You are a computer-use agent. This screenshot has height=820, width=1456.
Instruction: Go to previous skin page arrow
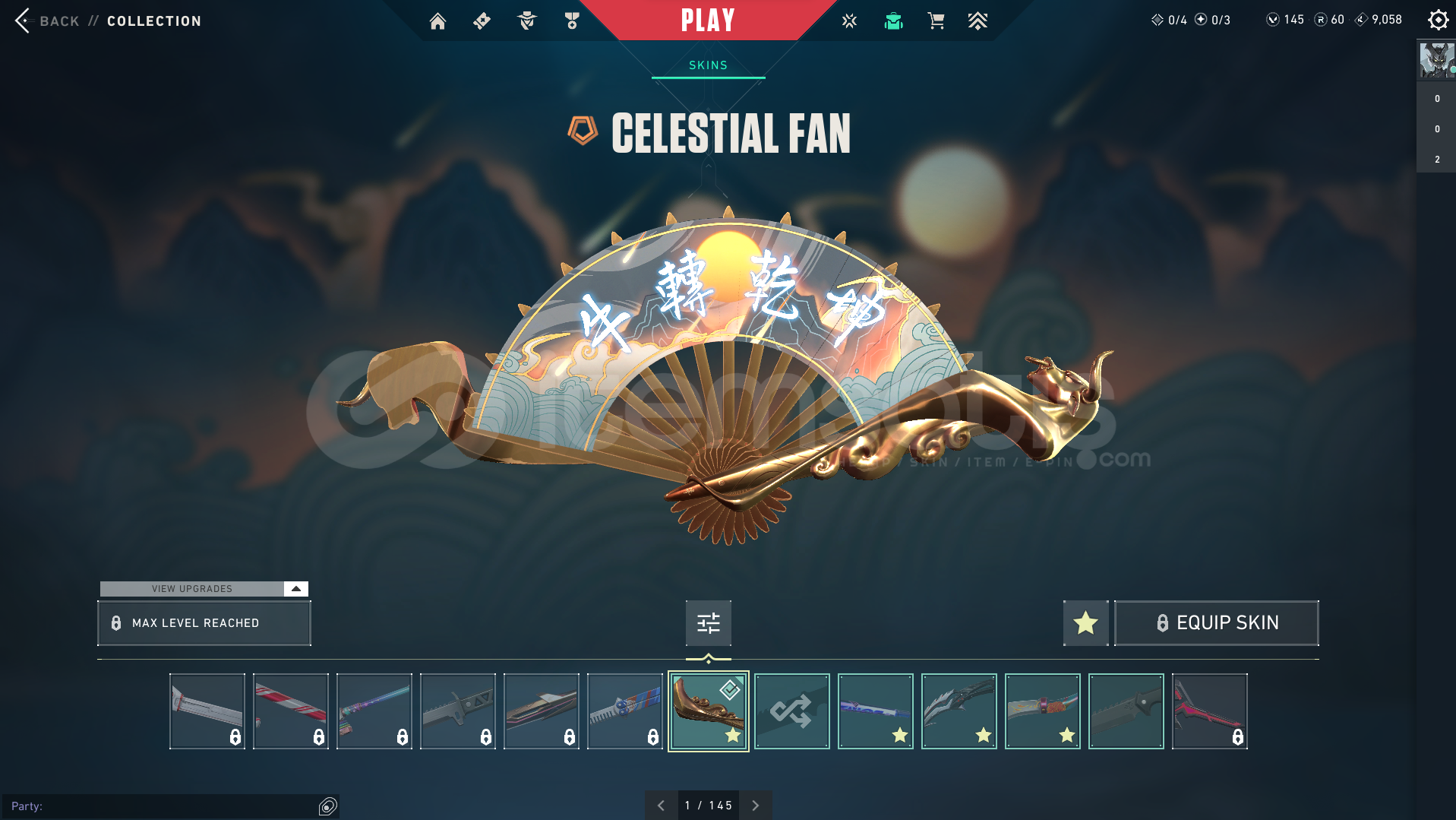coord(661,806)
